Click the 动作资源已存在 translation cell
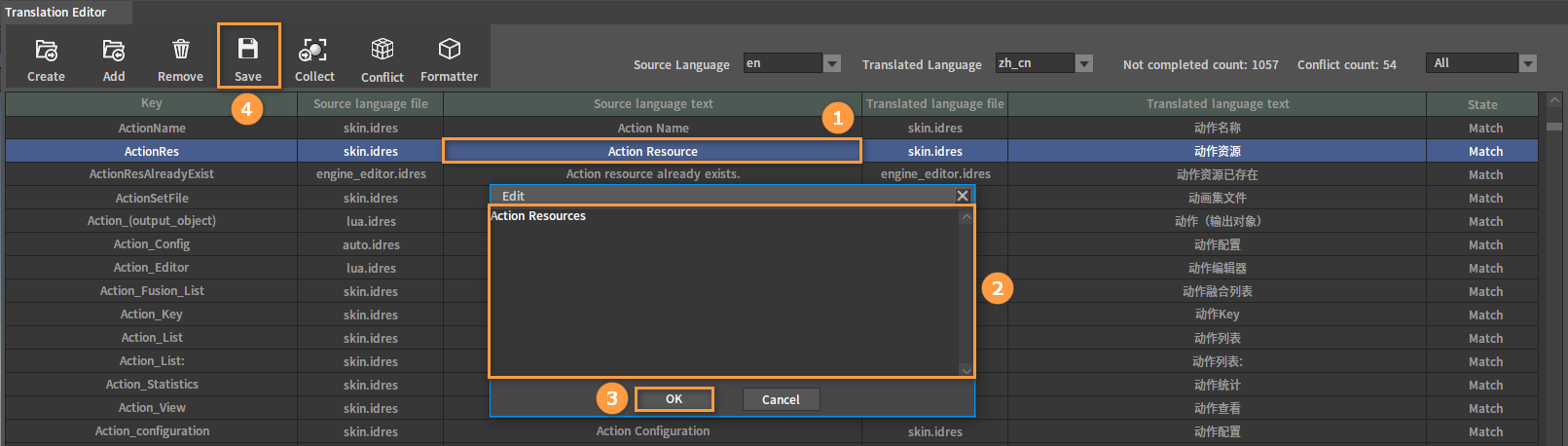 point(1218,174)
